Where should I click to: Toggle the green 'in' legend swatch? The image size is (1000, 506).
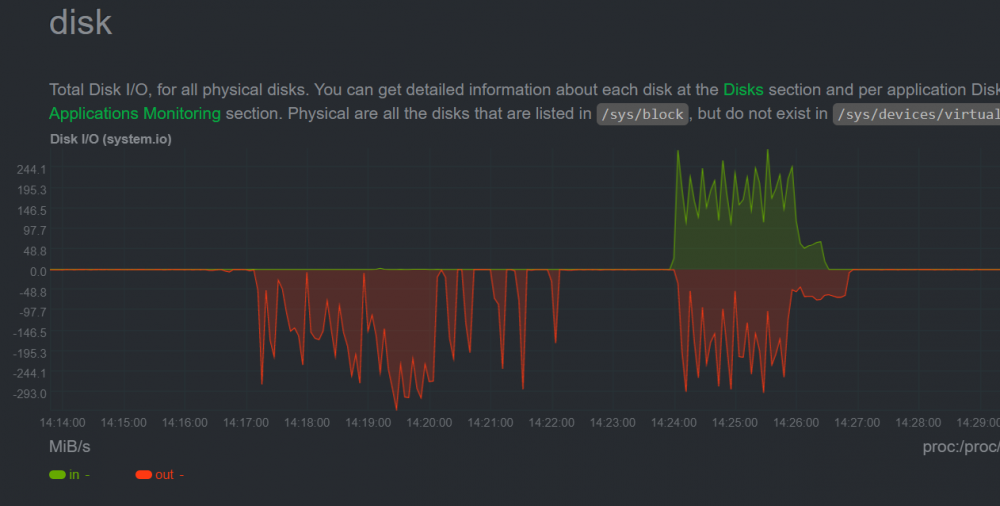57,475
